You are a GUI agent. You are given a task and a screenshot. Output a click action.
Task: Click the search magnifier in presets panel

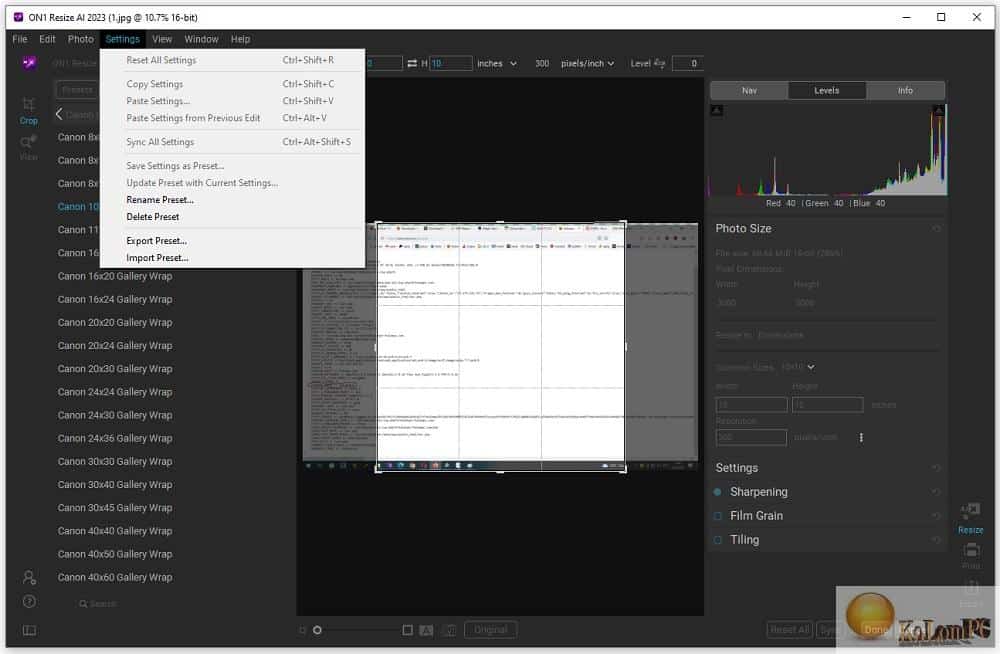(83, 604)
